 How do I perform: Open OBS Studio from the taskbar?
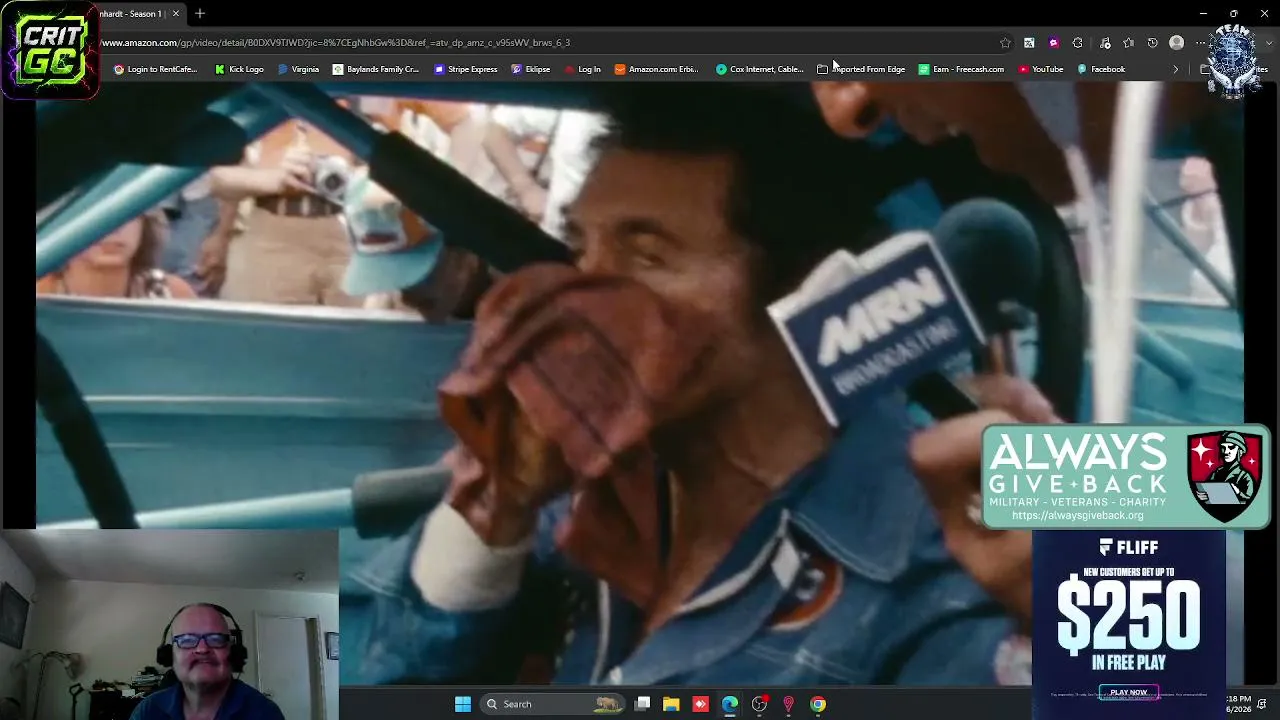tap(760, 704)
